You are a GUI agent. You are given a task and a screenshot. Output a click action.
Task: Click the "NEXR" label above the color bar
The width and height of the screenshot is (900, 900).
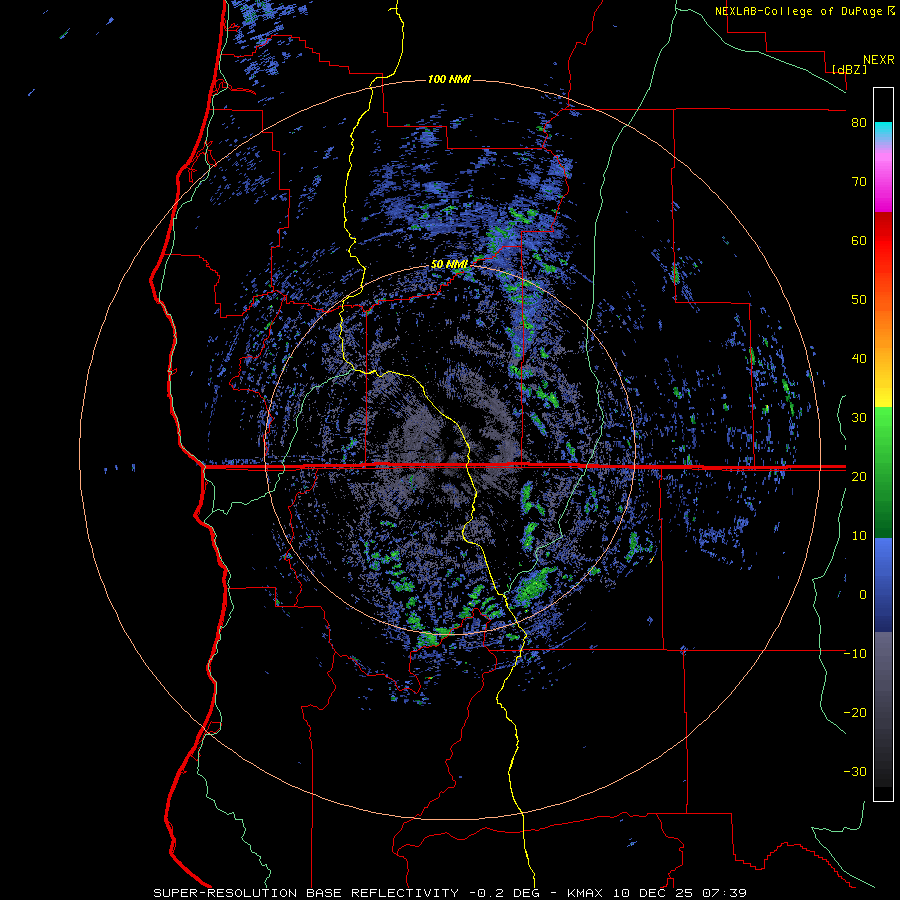[x=879, y=60]
